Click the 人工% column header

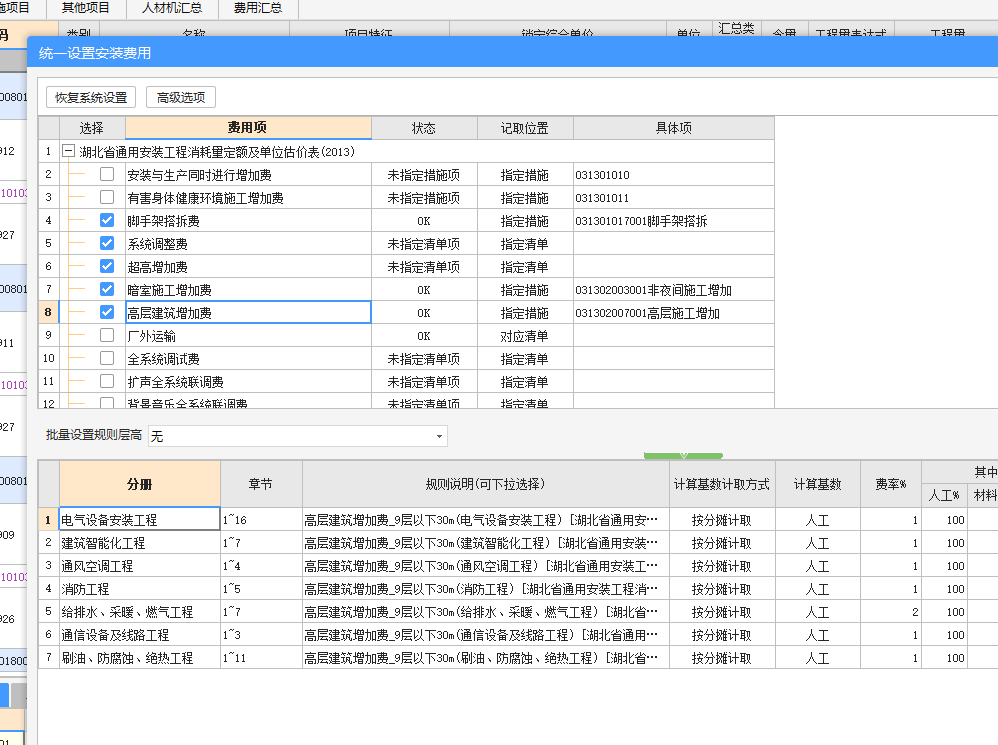pyautogui.click(x=944, y=495)
